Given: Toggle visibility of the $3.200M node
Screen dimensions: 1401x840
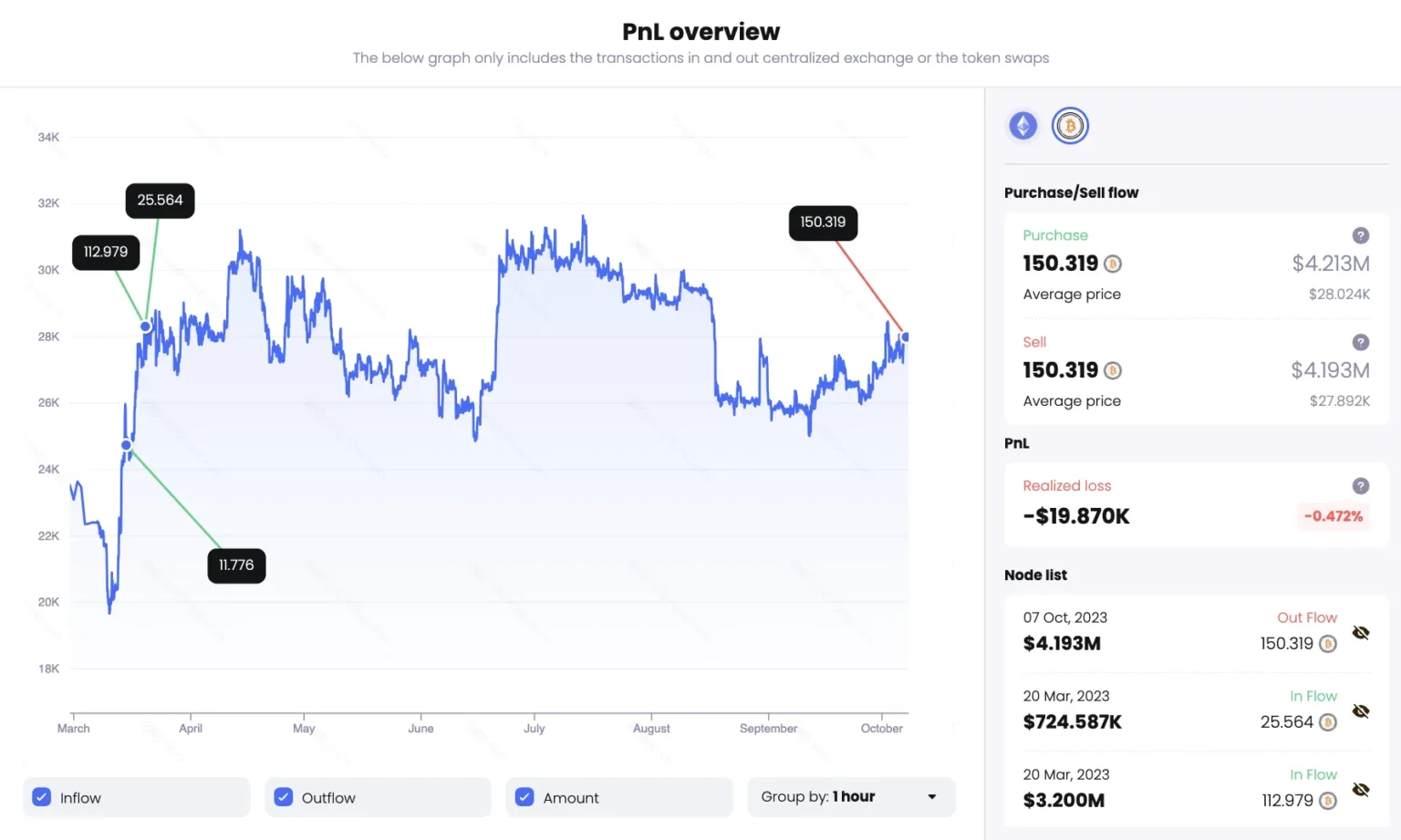Looking at the screenshot, I should [x=1361, y=790].
